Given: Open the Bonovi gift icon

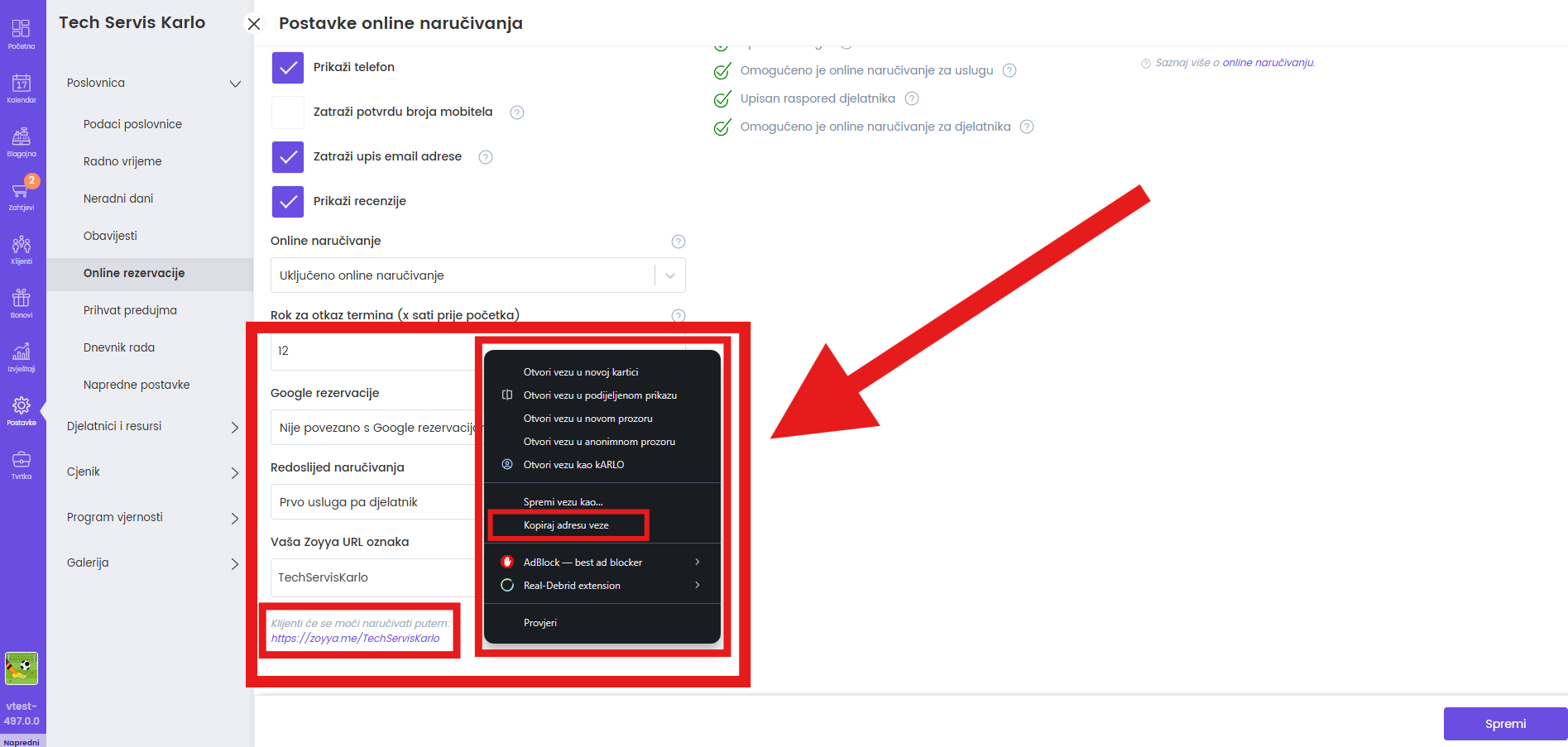Looking at the screenshot, I should pos(22,303).
